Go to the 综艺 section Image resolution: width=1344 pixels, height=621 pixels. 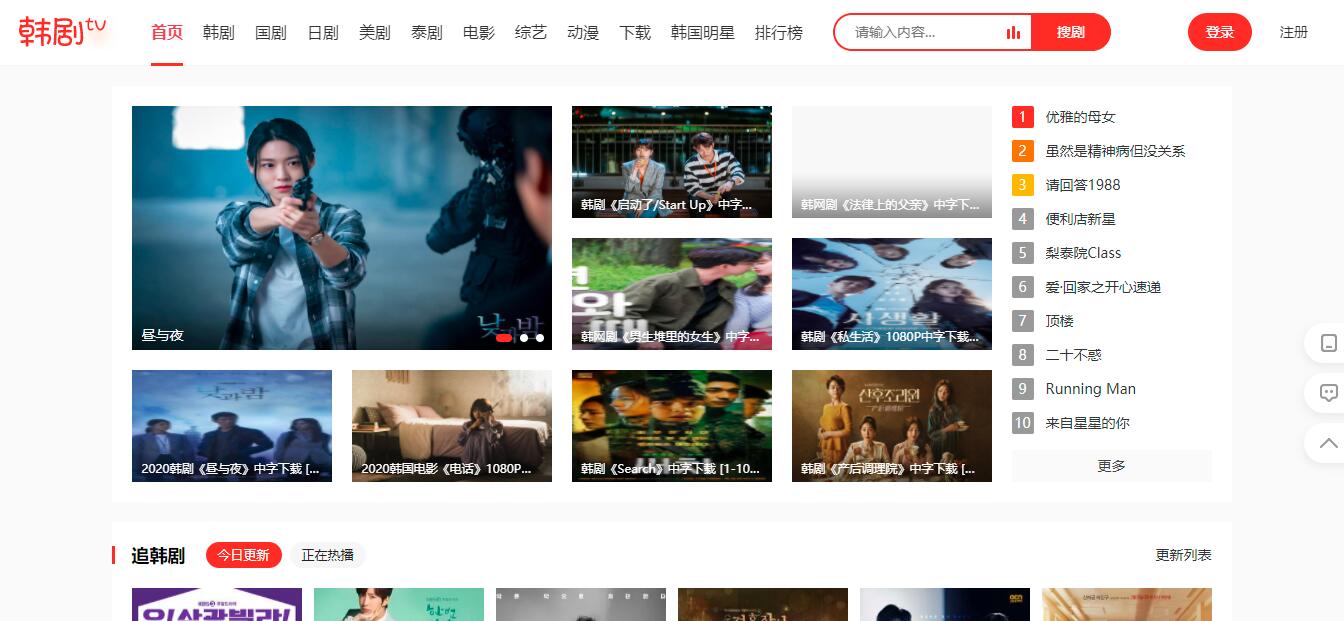531,32
